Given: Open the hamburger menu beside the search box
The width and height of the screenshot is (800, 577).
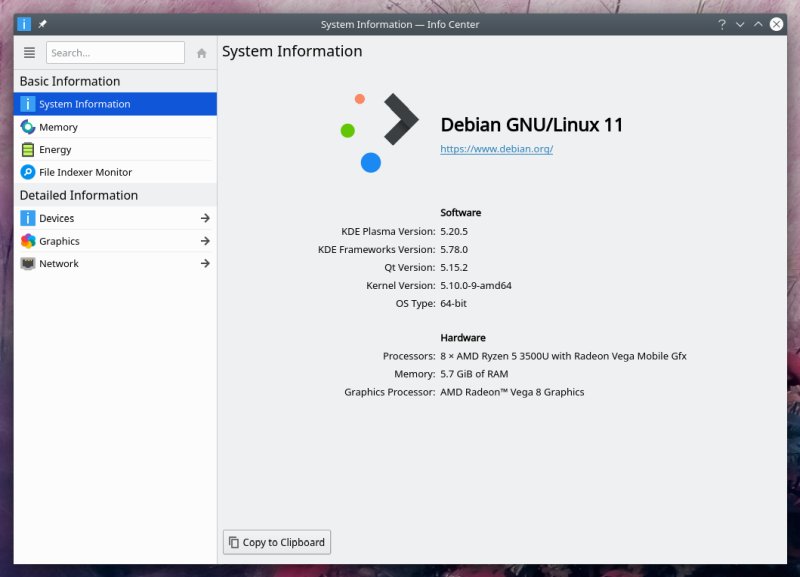Looking at the screenshot, I should pyautogui.click(x=29, y=53).
